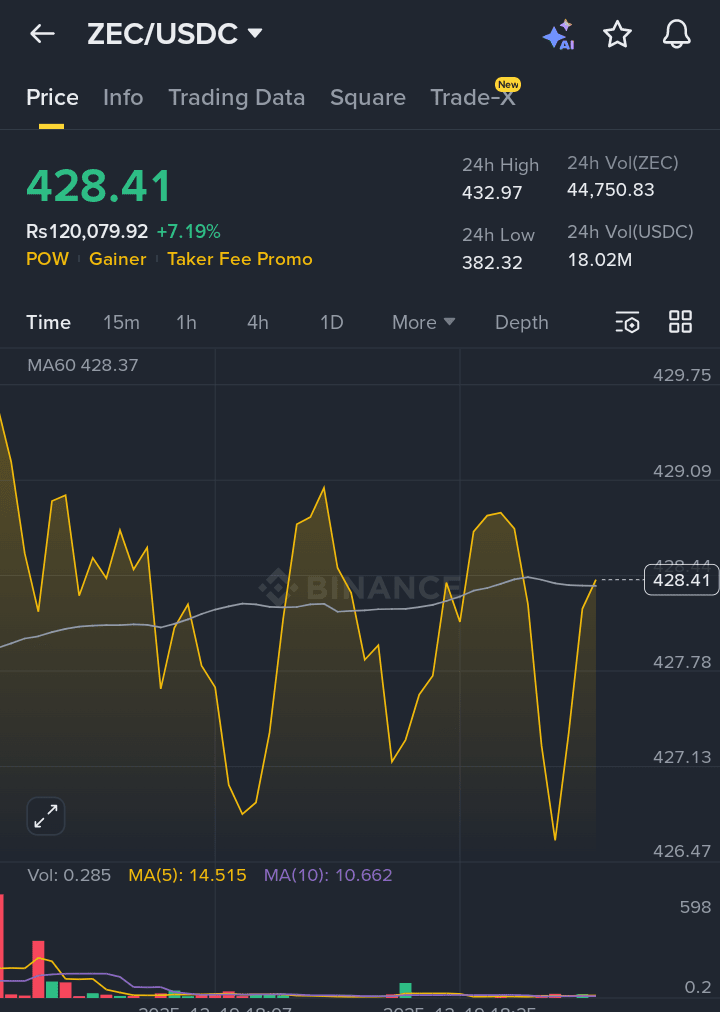Open the four-square grid layout icon
This screenshot has width=720, height=1012.
pos(680,321)
